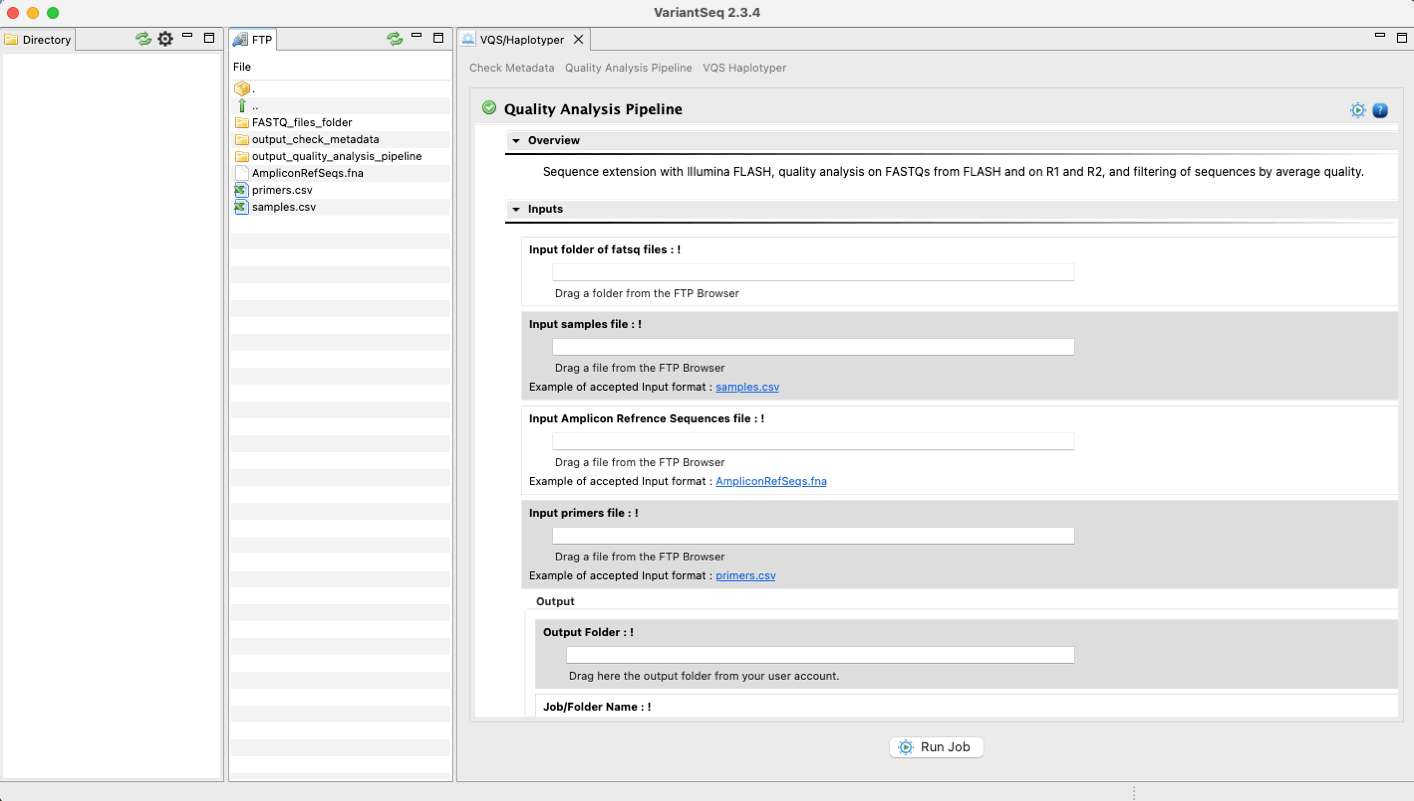
Task: Open the VQS Haplotyper step
Action: pos(744,68)
